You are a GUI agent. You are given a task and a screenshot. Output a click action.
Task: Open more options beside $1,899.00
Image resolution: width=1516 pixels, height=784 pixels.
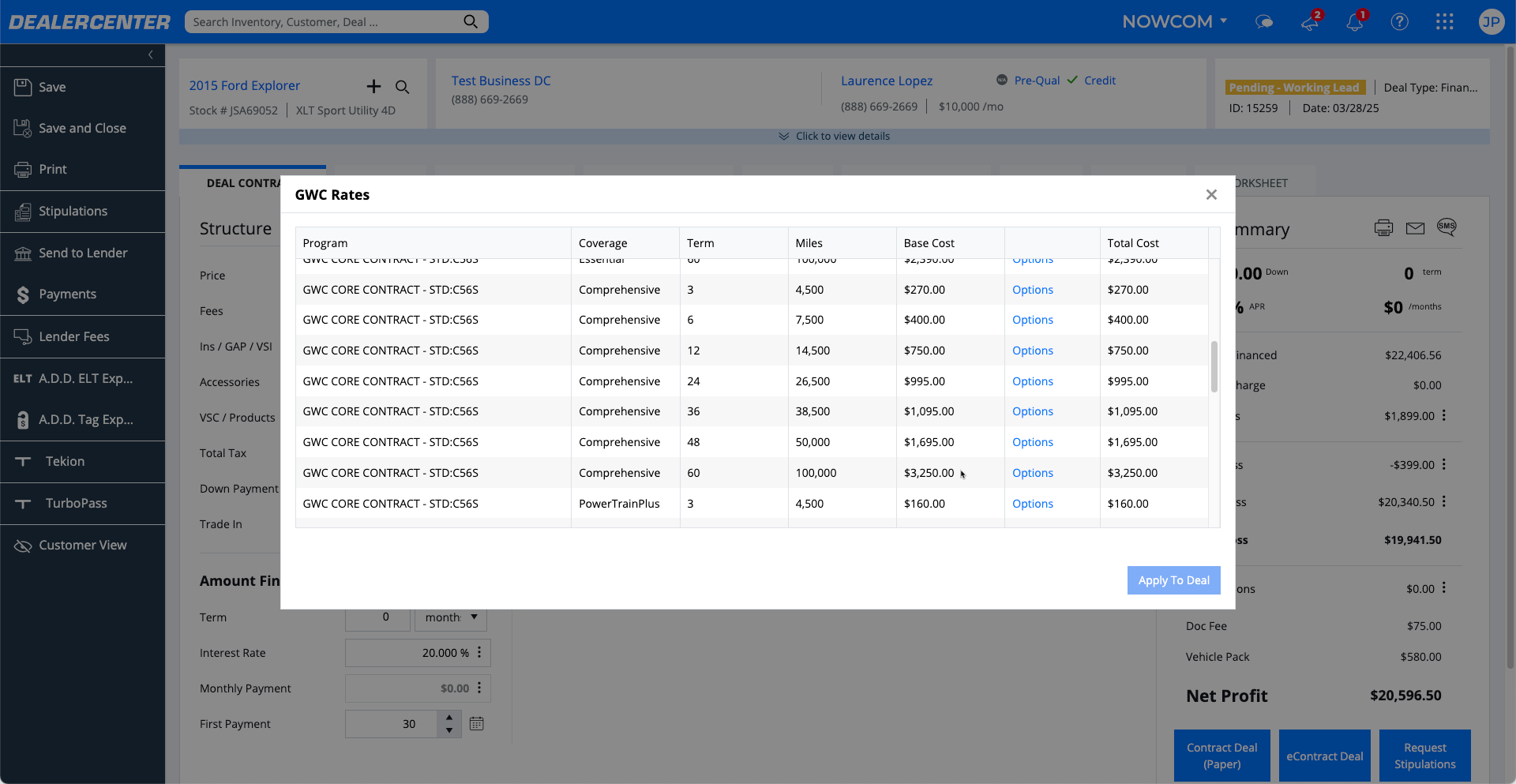coord(1444,415)
